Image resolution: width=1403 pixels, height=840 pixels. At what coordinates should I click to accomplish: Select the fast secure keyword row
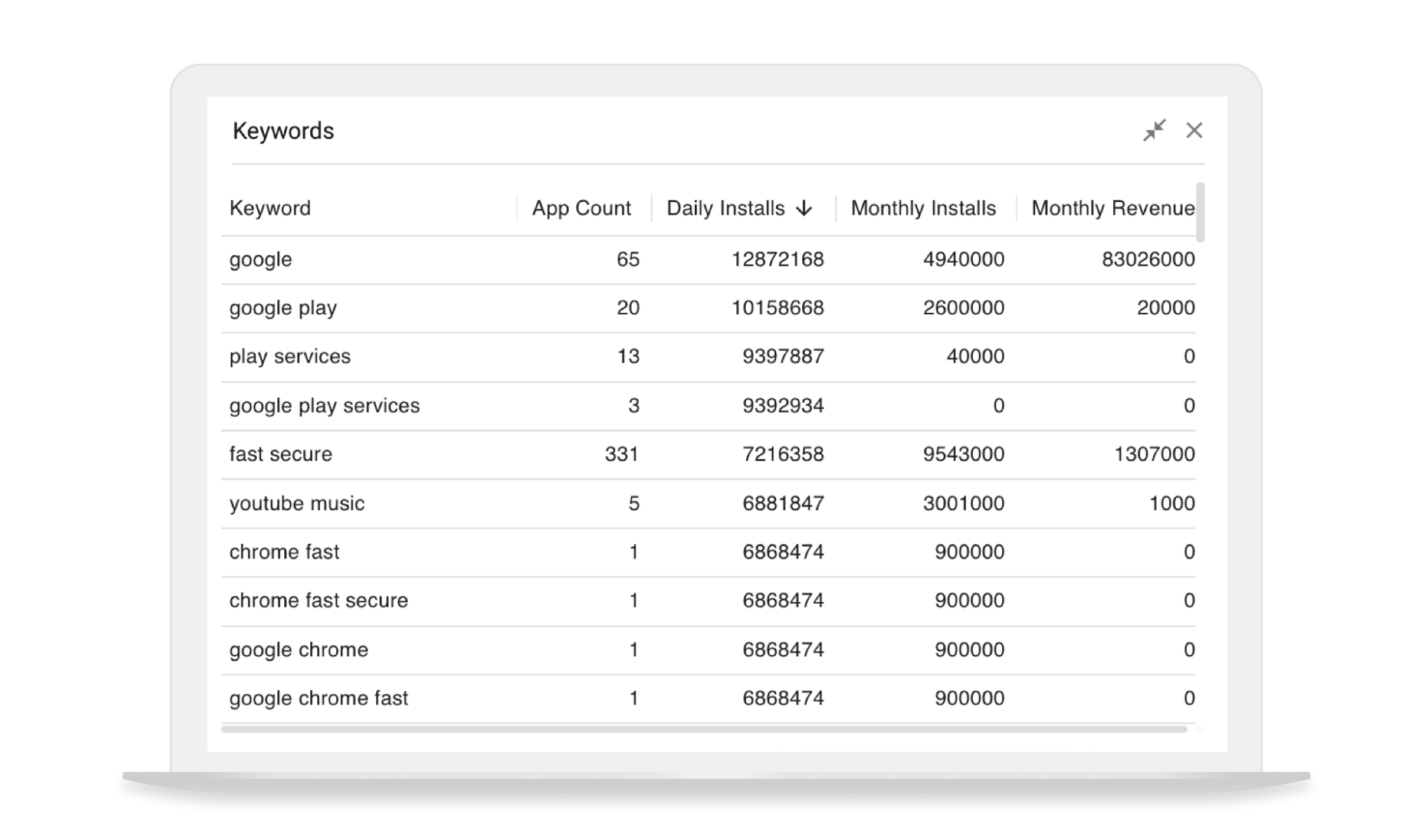281,454
